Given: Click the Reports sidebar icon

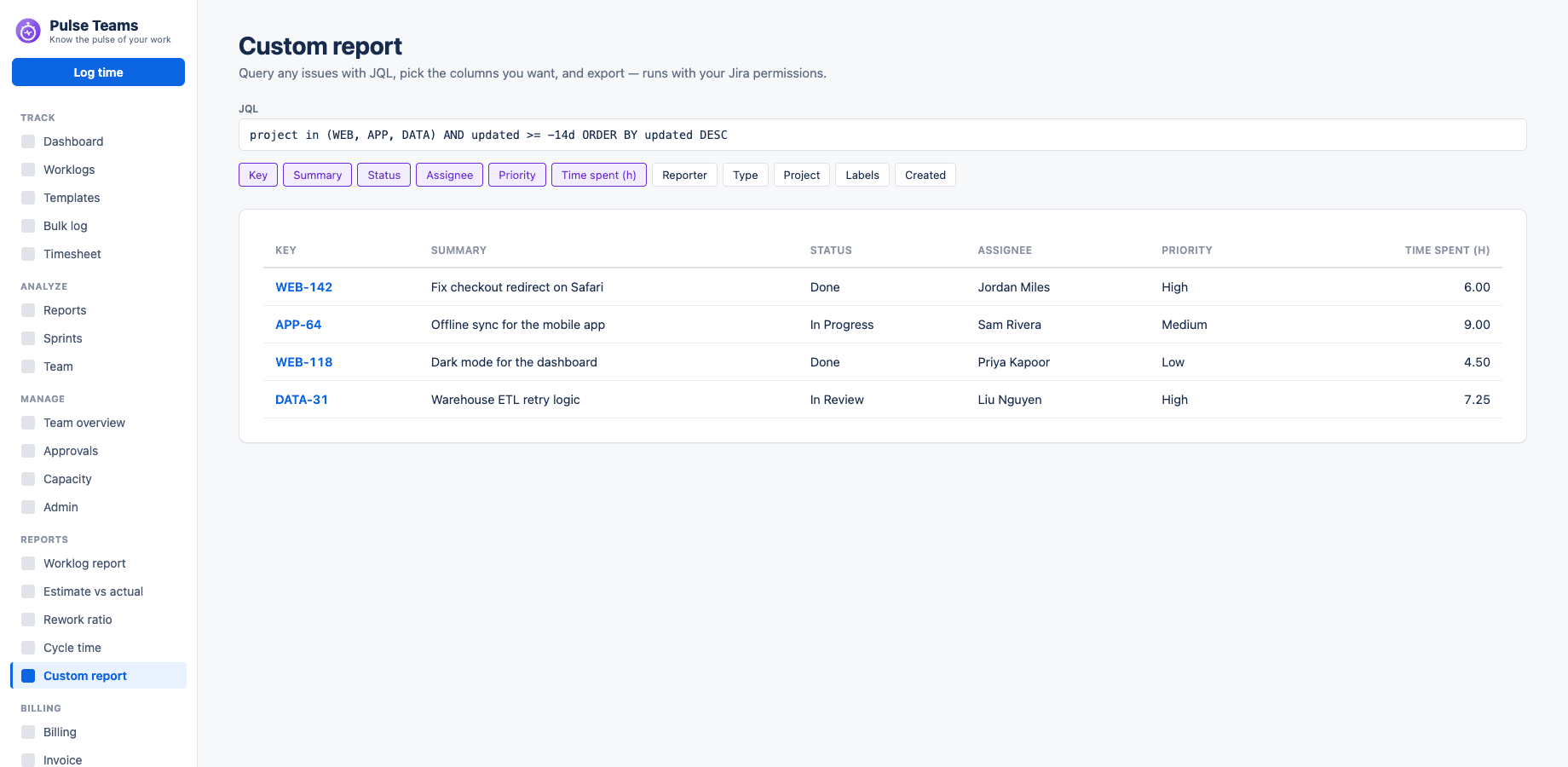Looking at the screenshot, I should point(28,310).
